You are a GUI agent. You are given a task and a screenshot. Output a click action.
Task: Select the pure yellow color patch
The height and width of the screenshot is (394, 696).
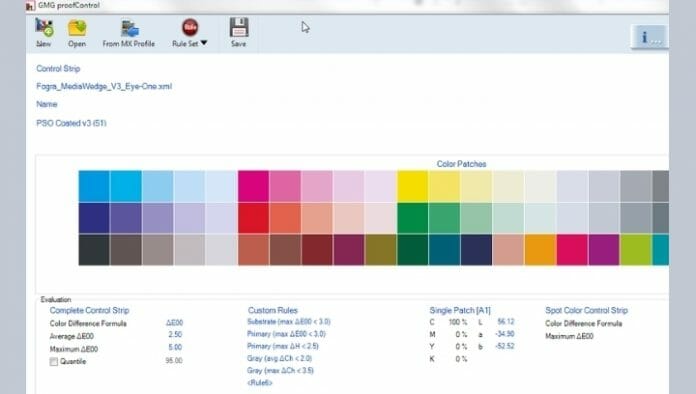(412, 186)
